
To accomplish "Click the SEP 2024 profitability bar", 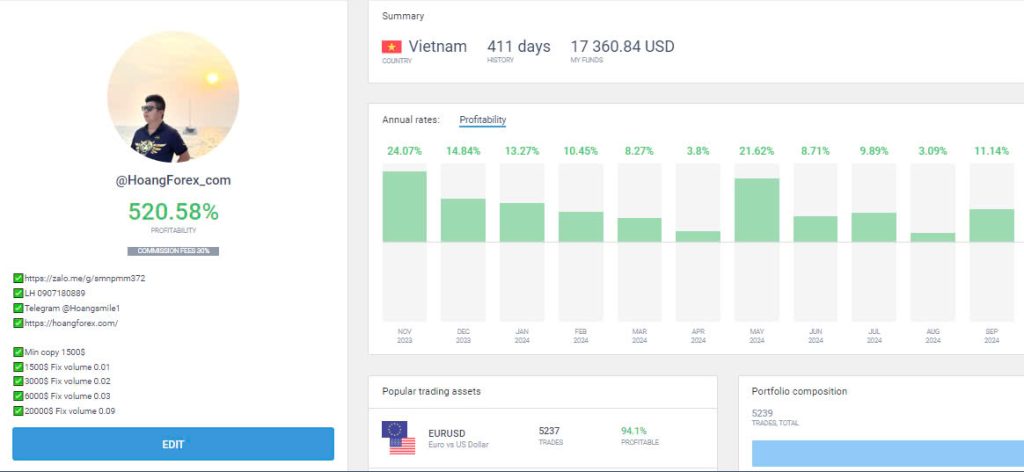I will (x=991, y=226).
